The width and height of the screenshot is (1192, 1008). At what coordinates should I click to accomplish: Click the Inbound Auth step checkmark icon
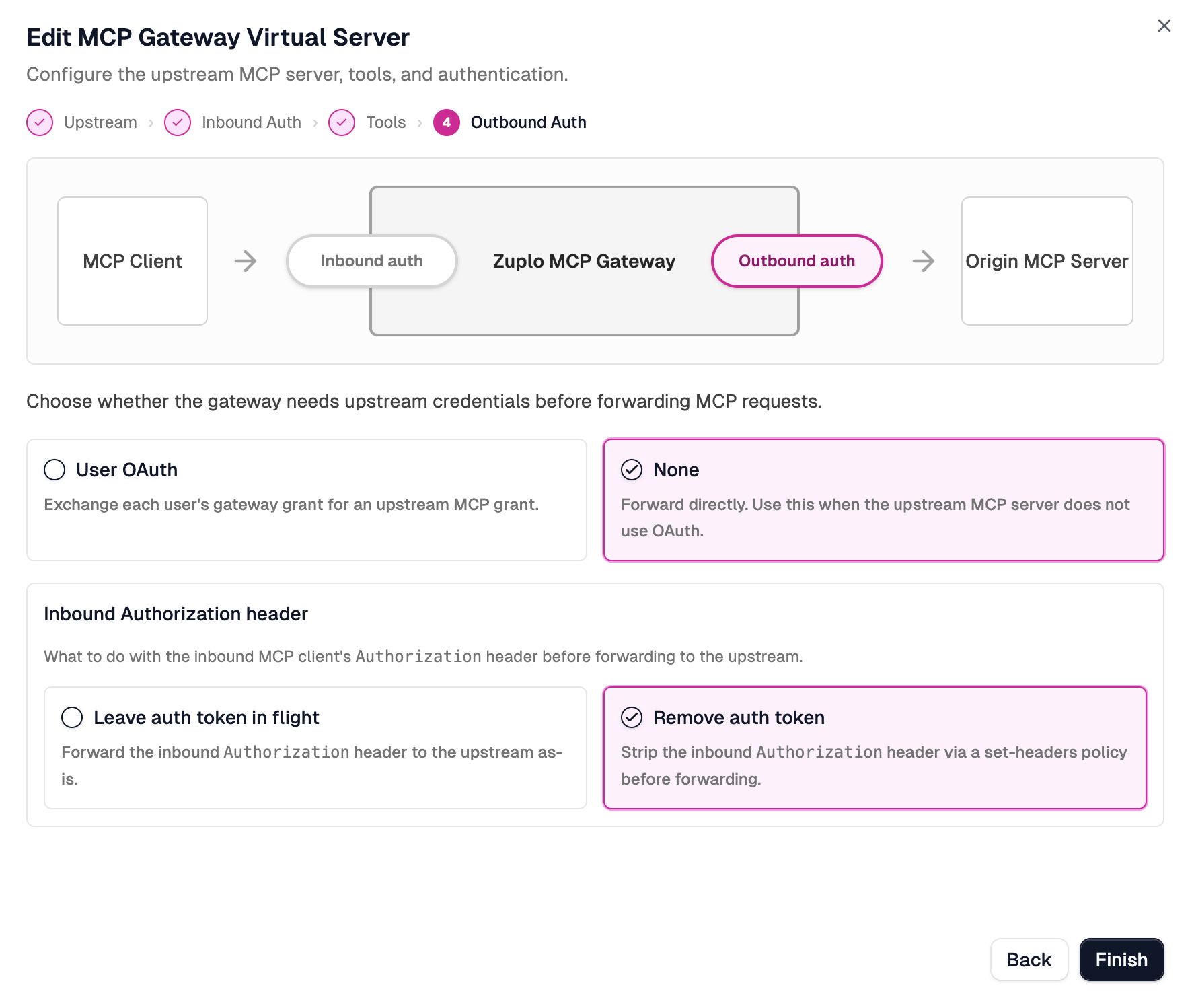tap(178, 122)
